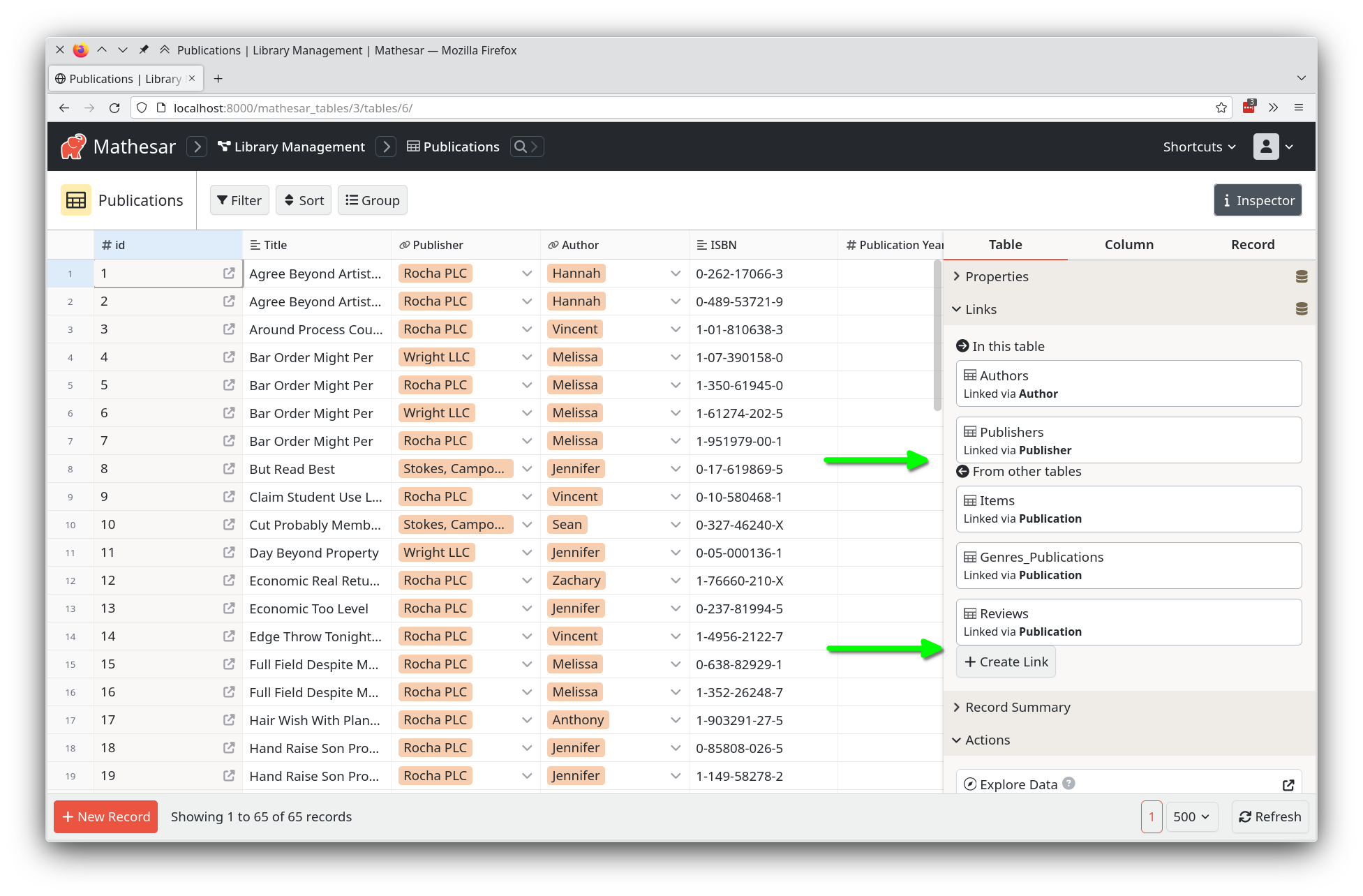Open the Publisher dropdown in row 1
The height and width of the screenshot is (896, 1363).
click(x=526, y=273)
